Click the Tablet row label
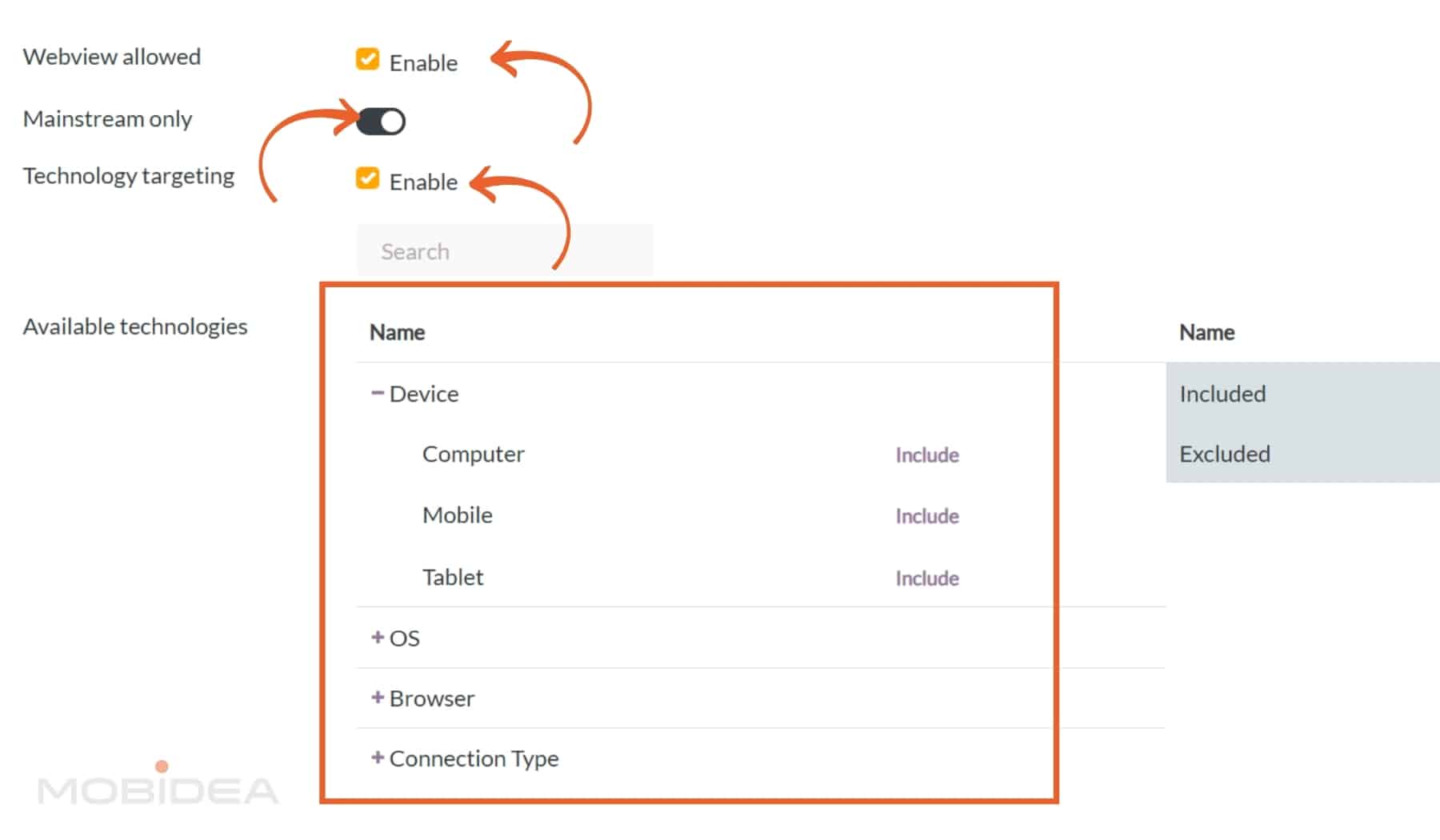 tap(453, 577)
